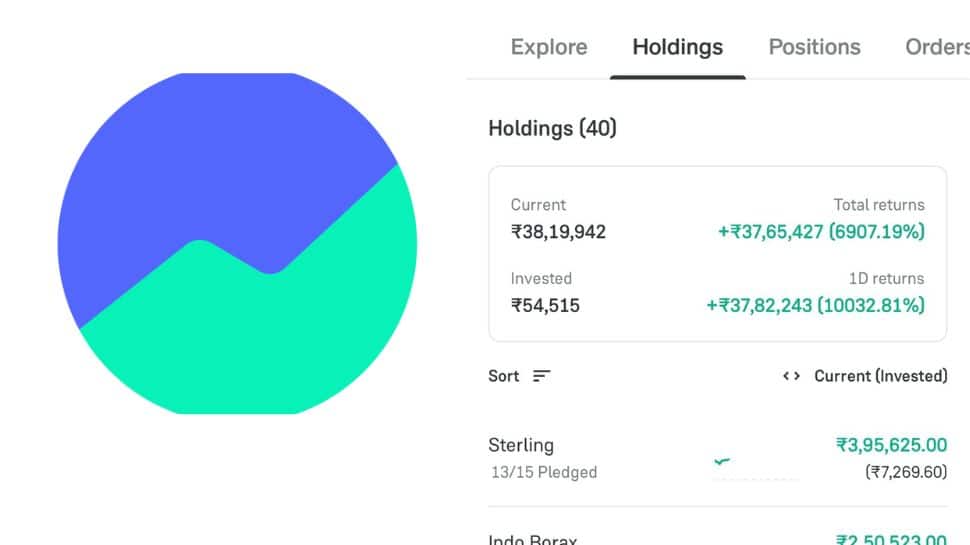
Task: Click the Groww logo circle
Action: (237, 243)
